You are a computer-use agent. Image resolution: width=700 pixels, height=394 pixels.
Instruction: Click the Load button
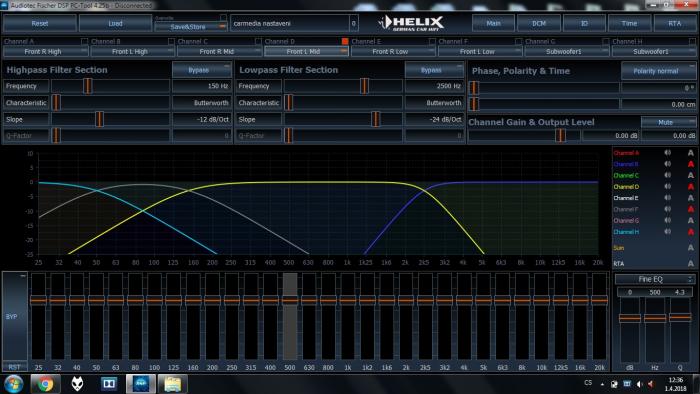tap(115, 23)
